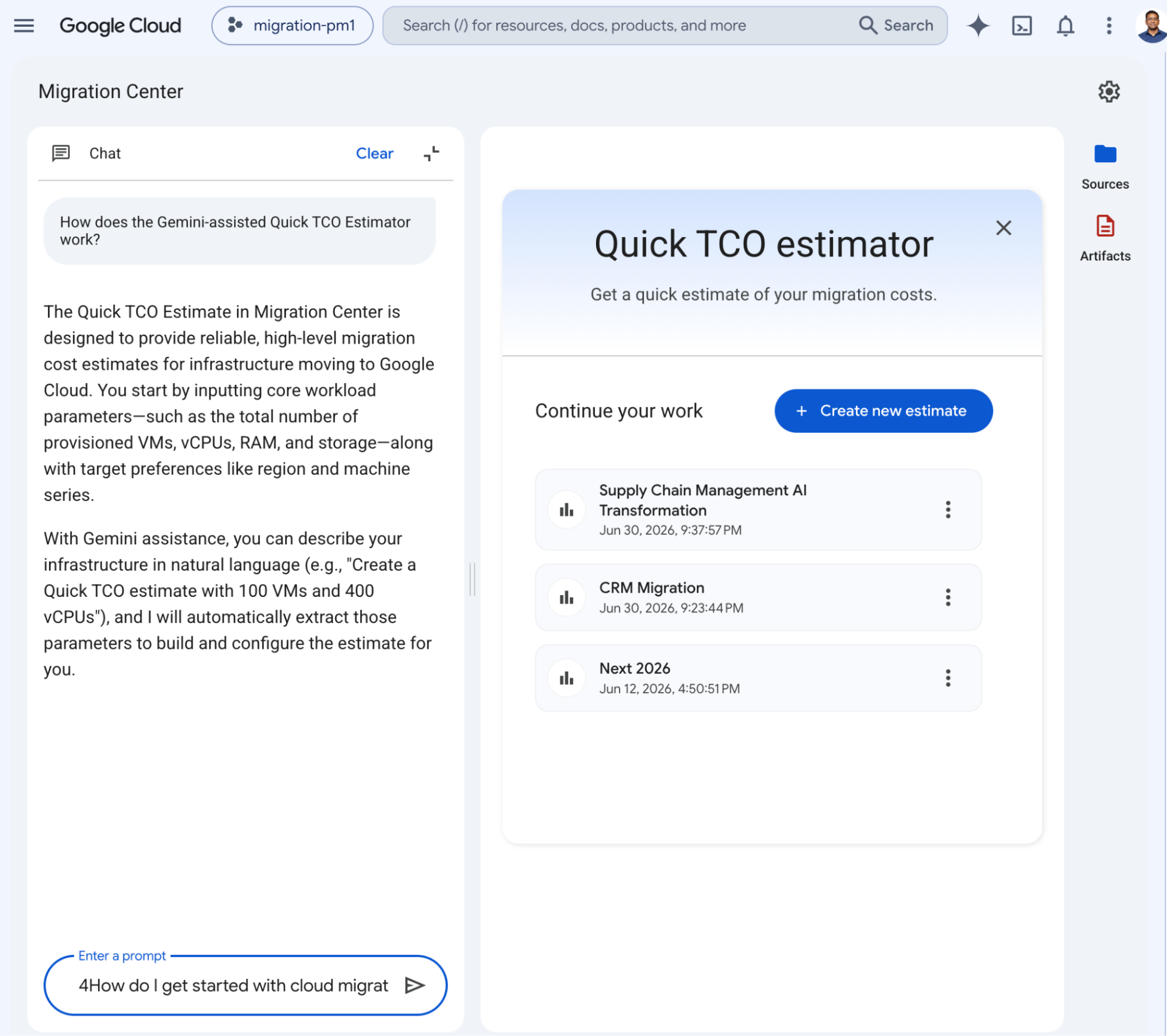Open options menu for CRM Migration
Viewport: 1167px width, 1036px height.
pyautogui.click(x=947, y=597)
